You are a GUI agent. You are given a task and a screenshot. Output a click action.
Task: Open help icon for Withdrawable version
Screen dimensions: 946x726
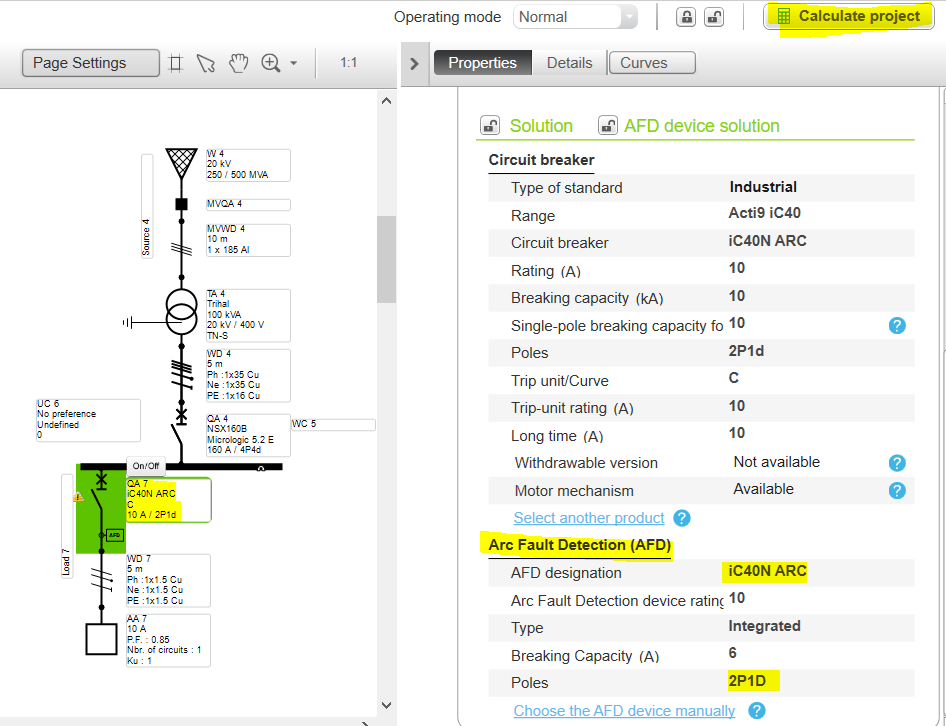[897, 463]
